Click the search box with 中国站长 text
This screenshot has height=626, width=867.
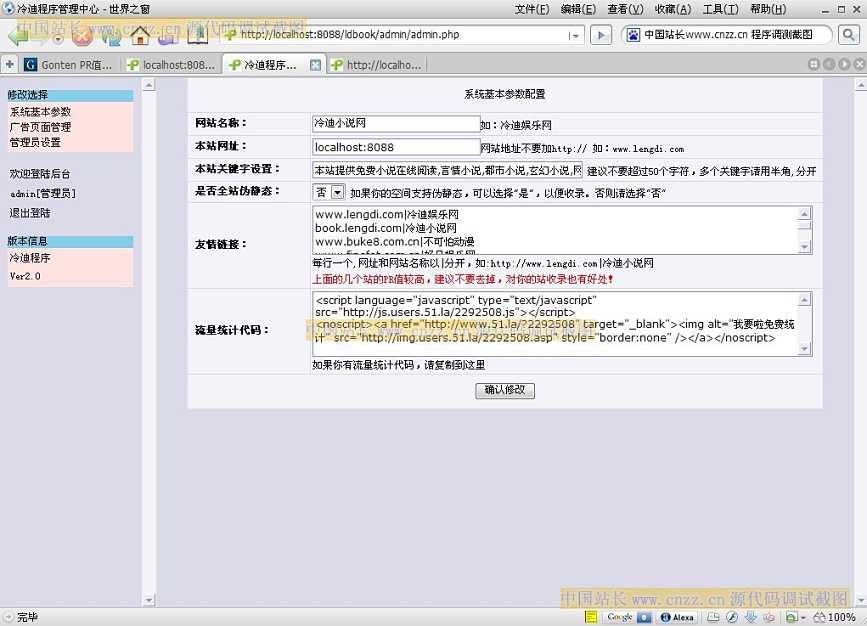[729, 35]
